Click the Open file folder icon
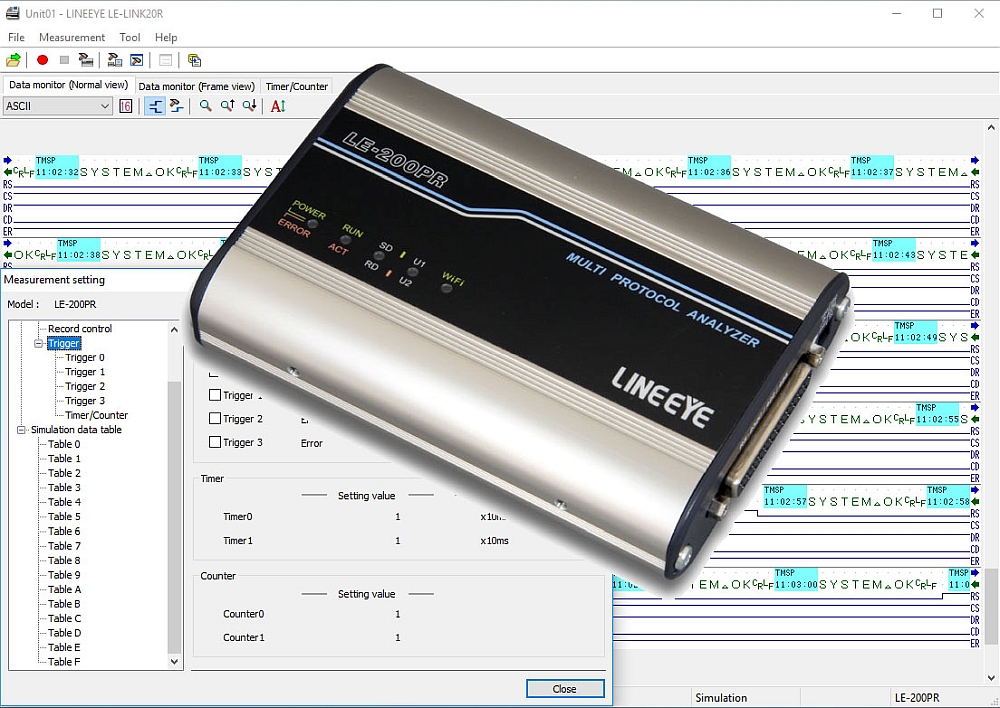 pos(14,60)
